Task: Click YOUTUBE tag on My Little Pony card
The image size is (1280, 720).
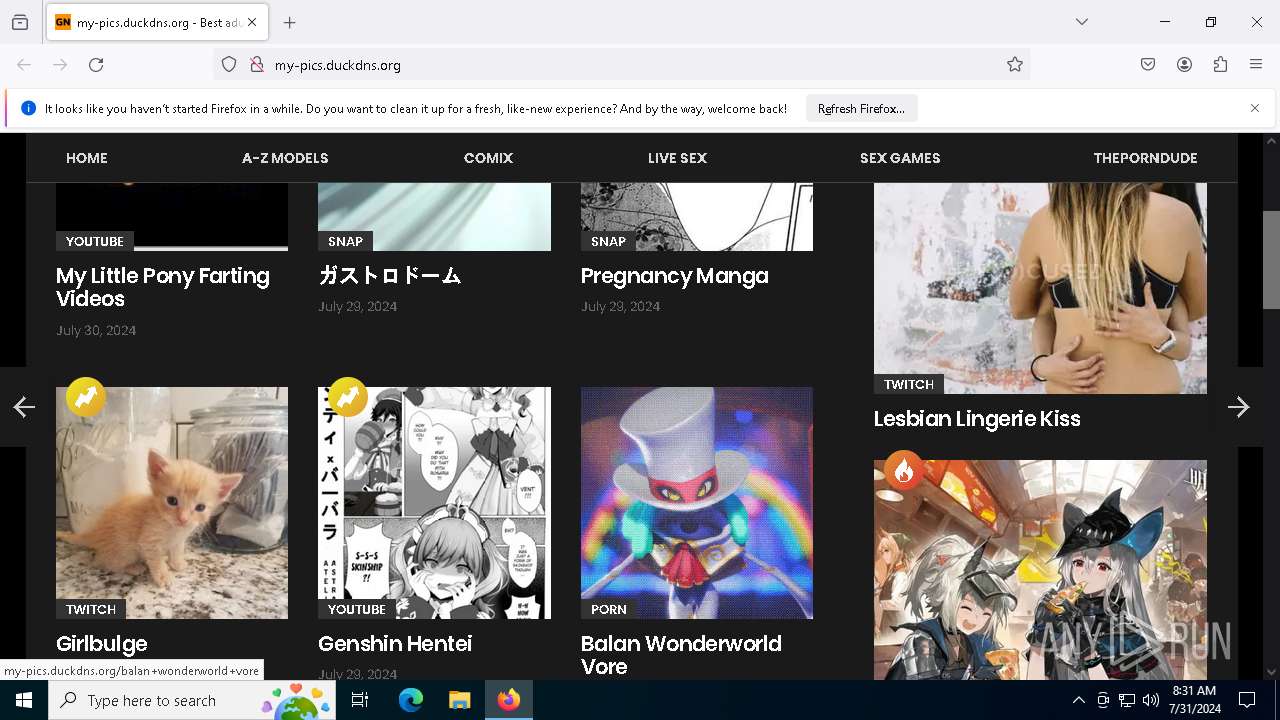Action: (95, 241)
